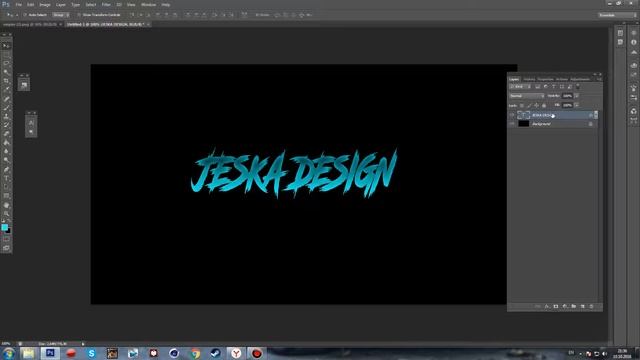Toggle Lock transparent pixels
The width and height of the screenshot is (640, 360).
click(x=522, y=105)
